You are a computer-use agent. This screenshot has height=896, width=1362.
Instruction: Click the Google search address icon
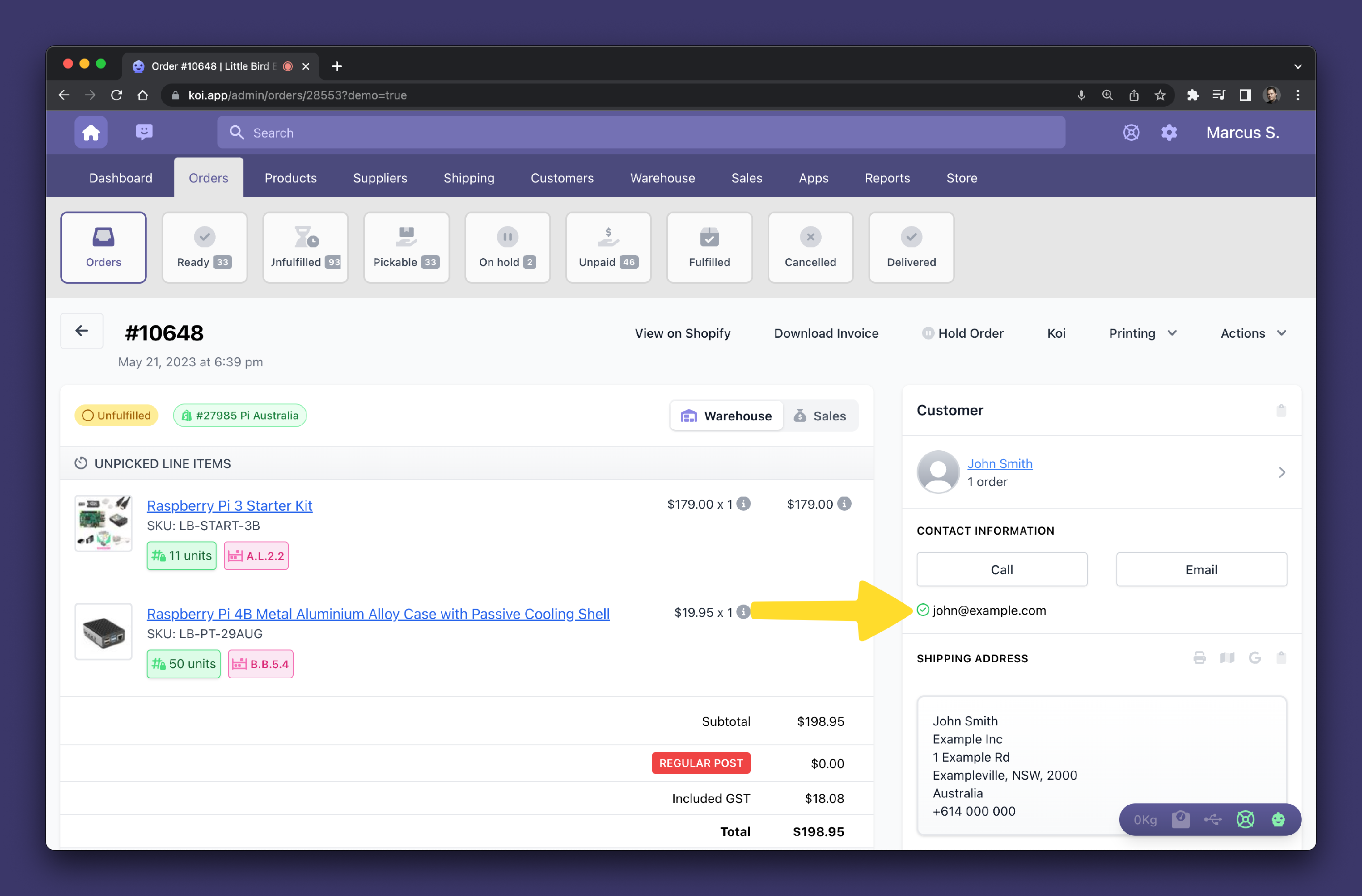(x=1254, y=658)
